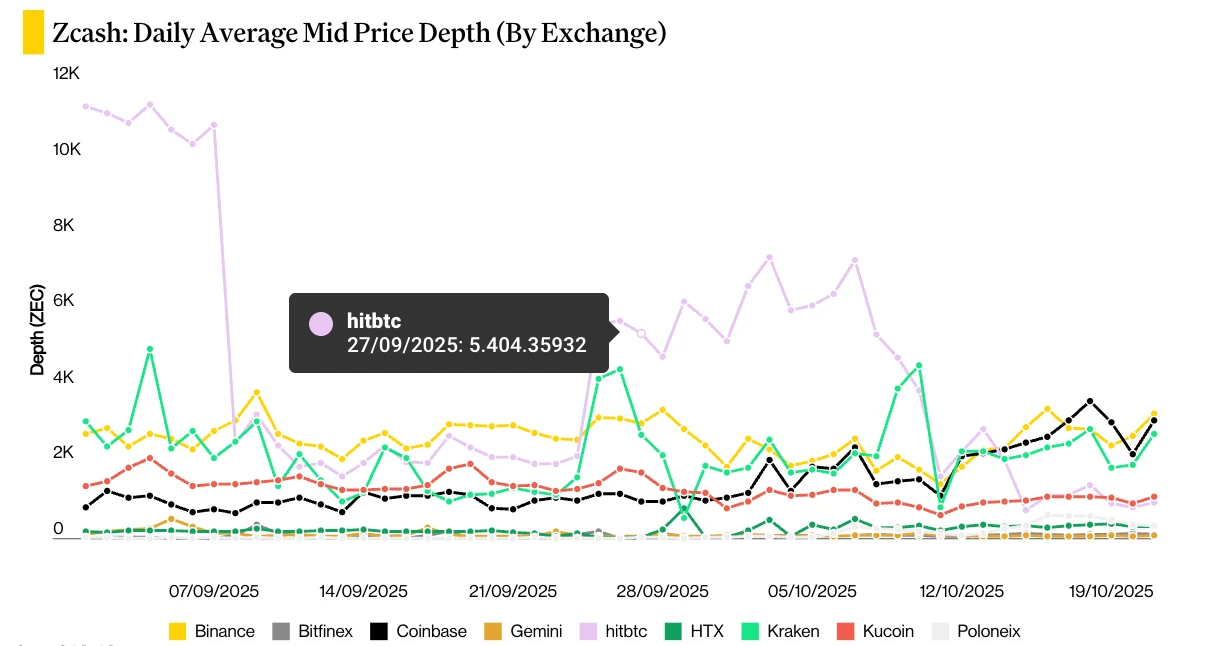1222x646 pixels.
Task: Click the hitbtc tooltip's purple circle icon
Action: pos(321,324)
